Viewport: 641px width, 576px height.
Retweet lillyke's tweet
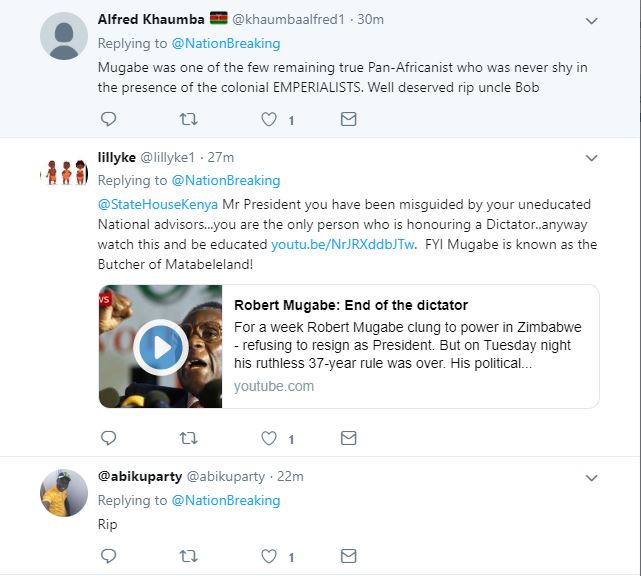[188, 438]
